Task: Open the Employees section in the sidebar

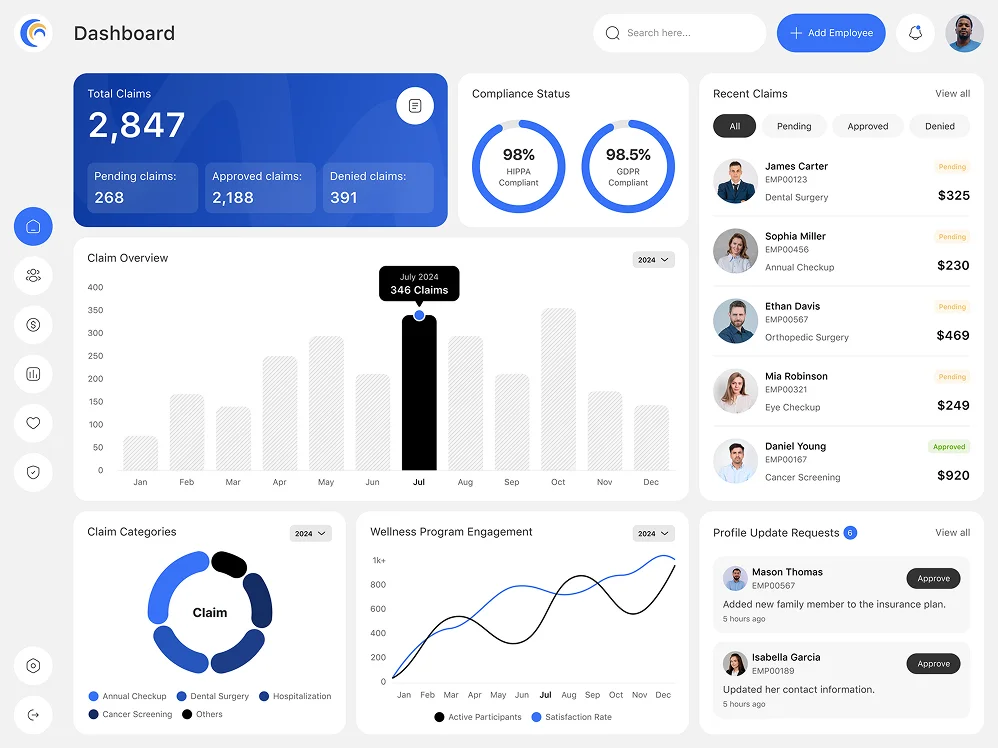Action: tap(33, 276)
